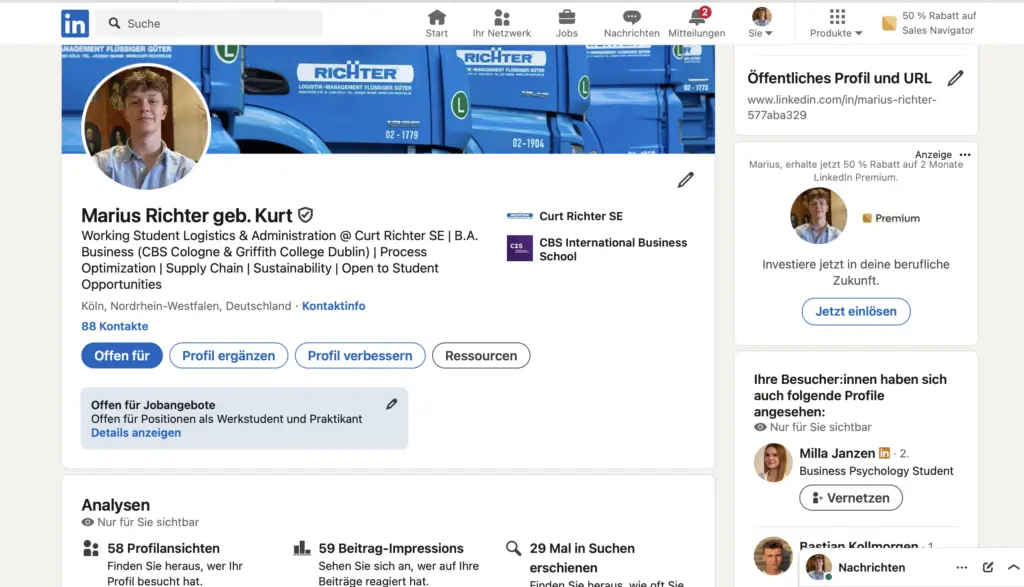
Task: Expand the Produkte apps menu
Action: coord(837,24)
